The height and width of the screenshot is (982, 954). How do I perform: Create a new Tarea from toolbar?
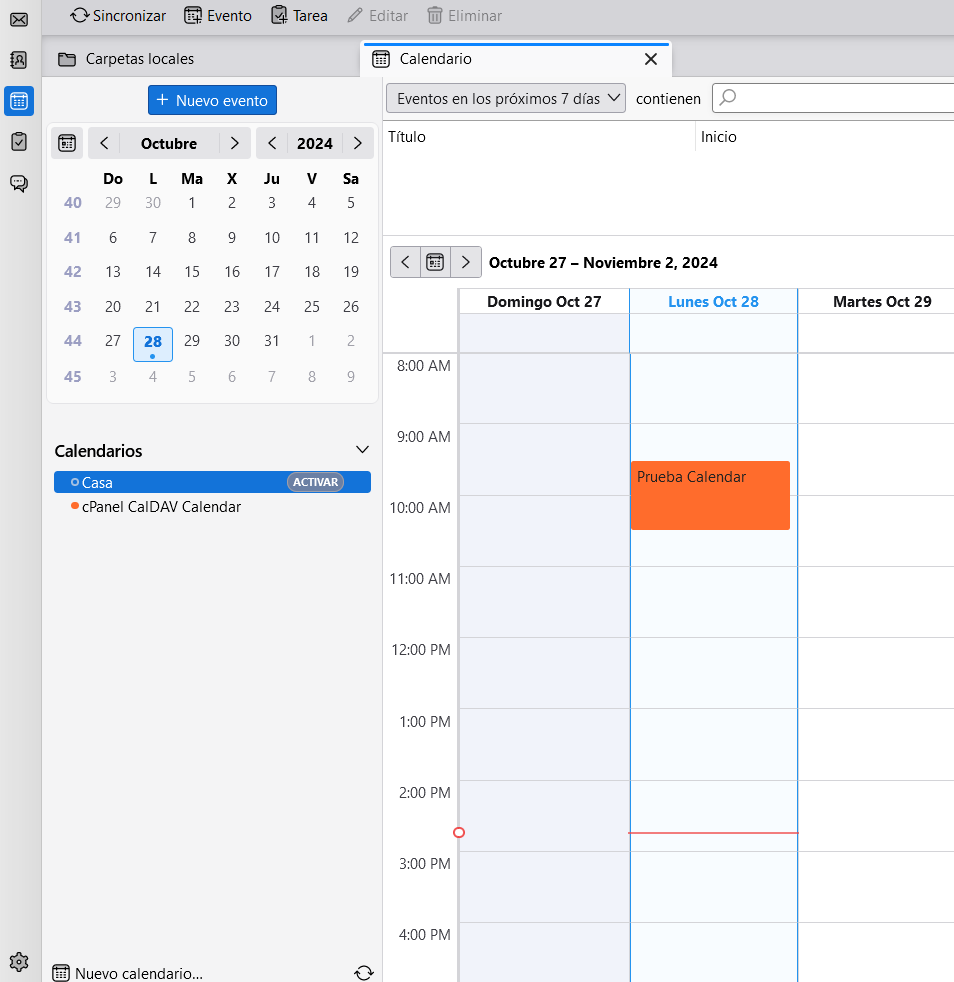tap(299, 16)
